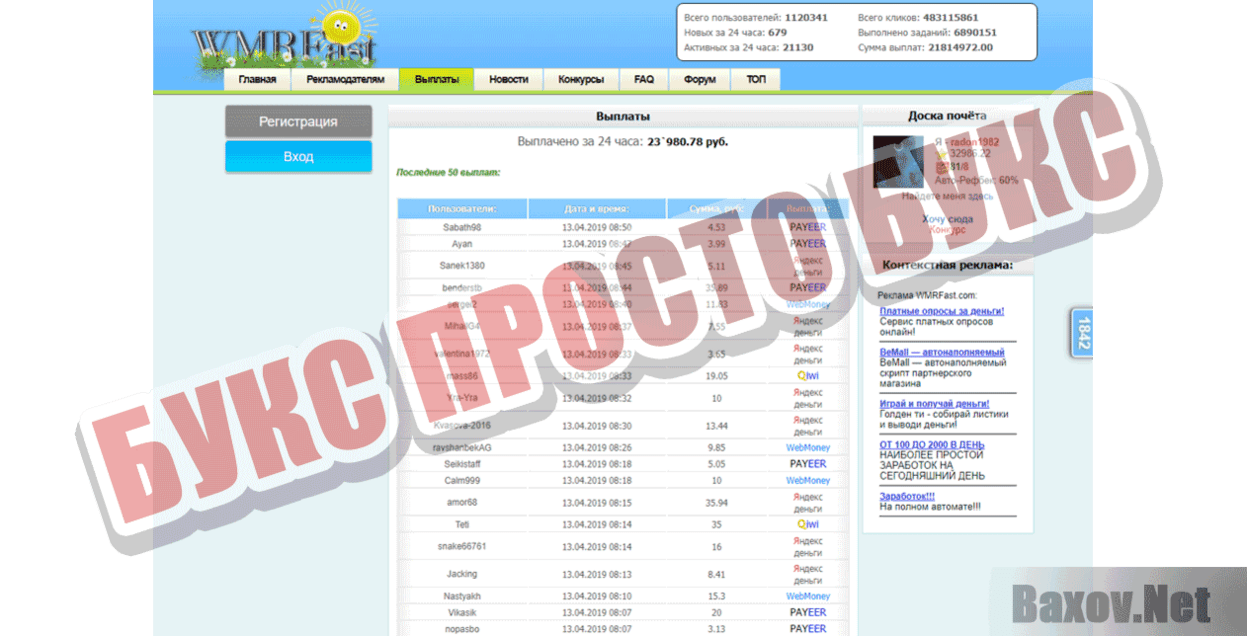Viewport: 1247px width, 636px height.
Task: Switch to the ТОП tab
Action: click(755, 79)
